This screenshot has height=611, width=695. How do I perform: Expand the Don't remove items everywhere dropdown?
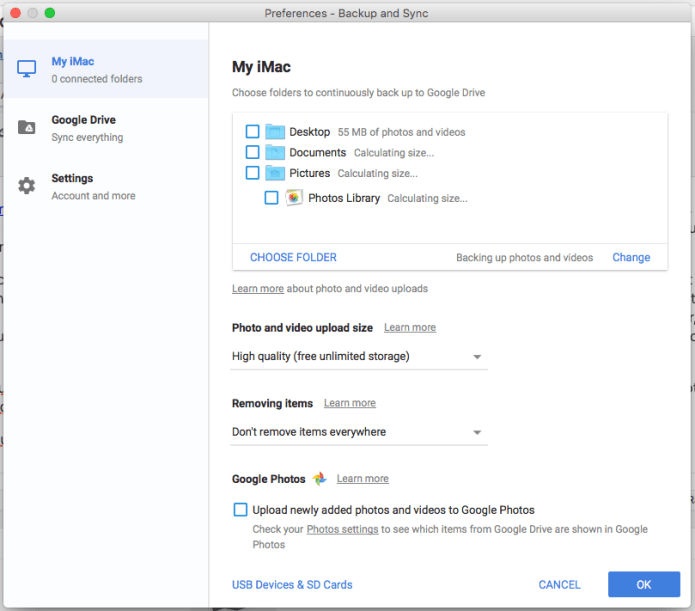coord(359,433)
